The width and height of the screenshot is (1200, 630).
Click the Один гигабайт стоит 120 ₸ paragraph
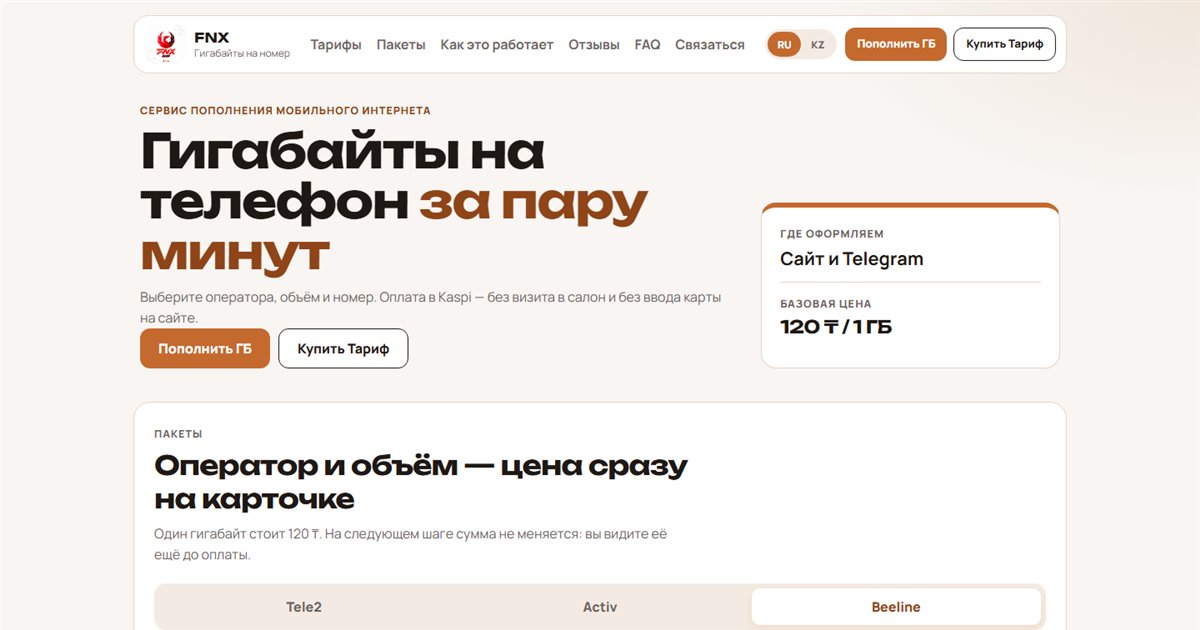(411, 544)
